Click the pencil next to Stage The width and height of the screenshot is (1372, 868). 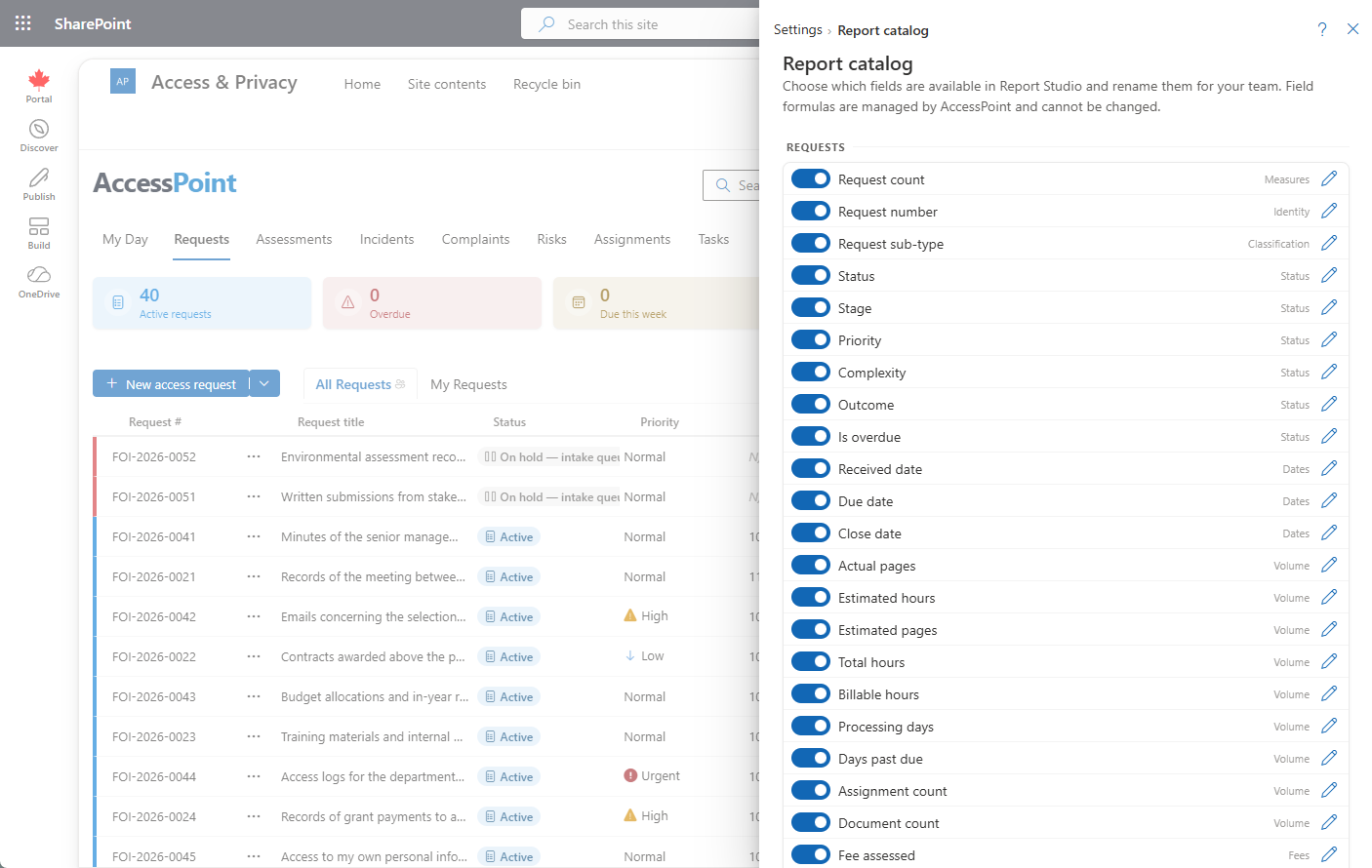tap(1329, 307)
